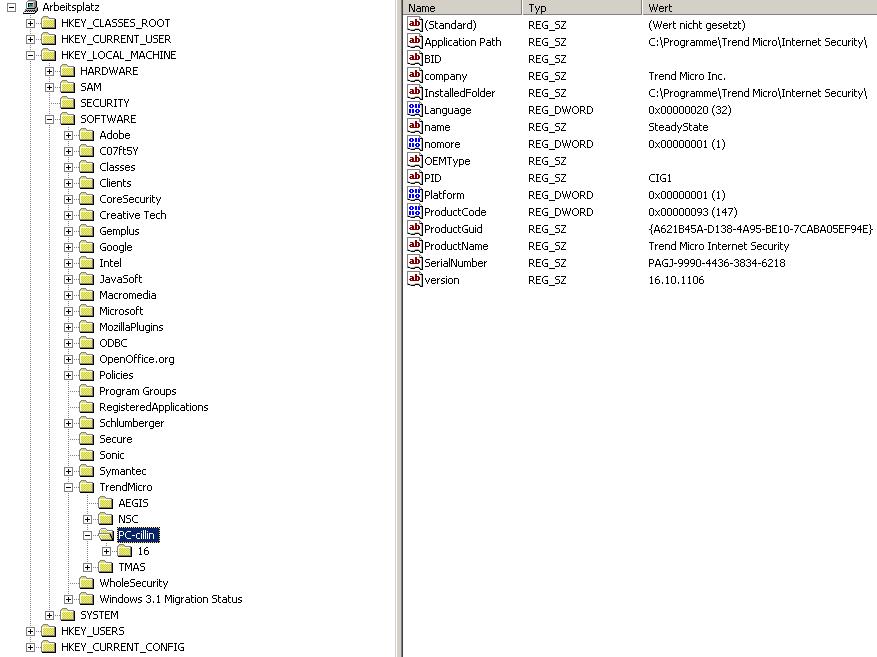
Task: Collapse the TrendMicro key
Action: click(68, 488)
